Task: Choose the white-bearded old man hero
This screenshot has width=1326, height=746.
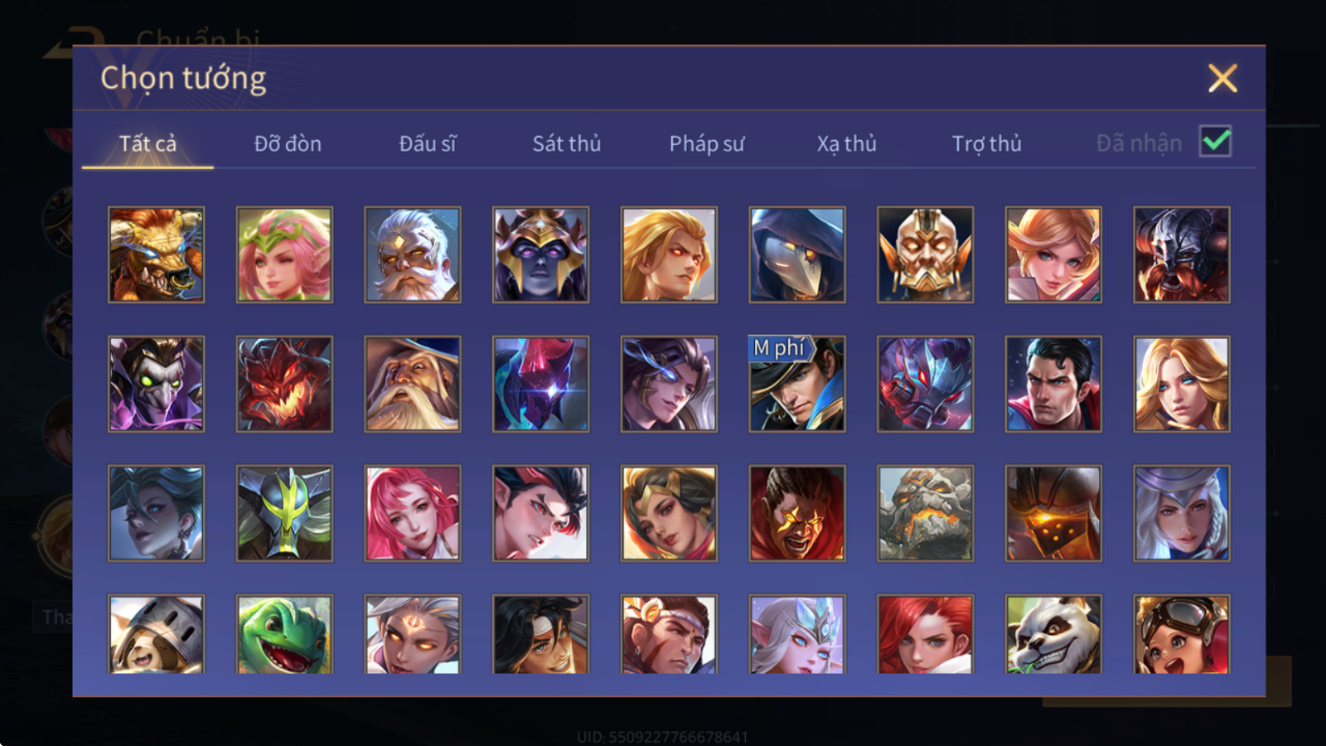Action: [x=413, y=255]
